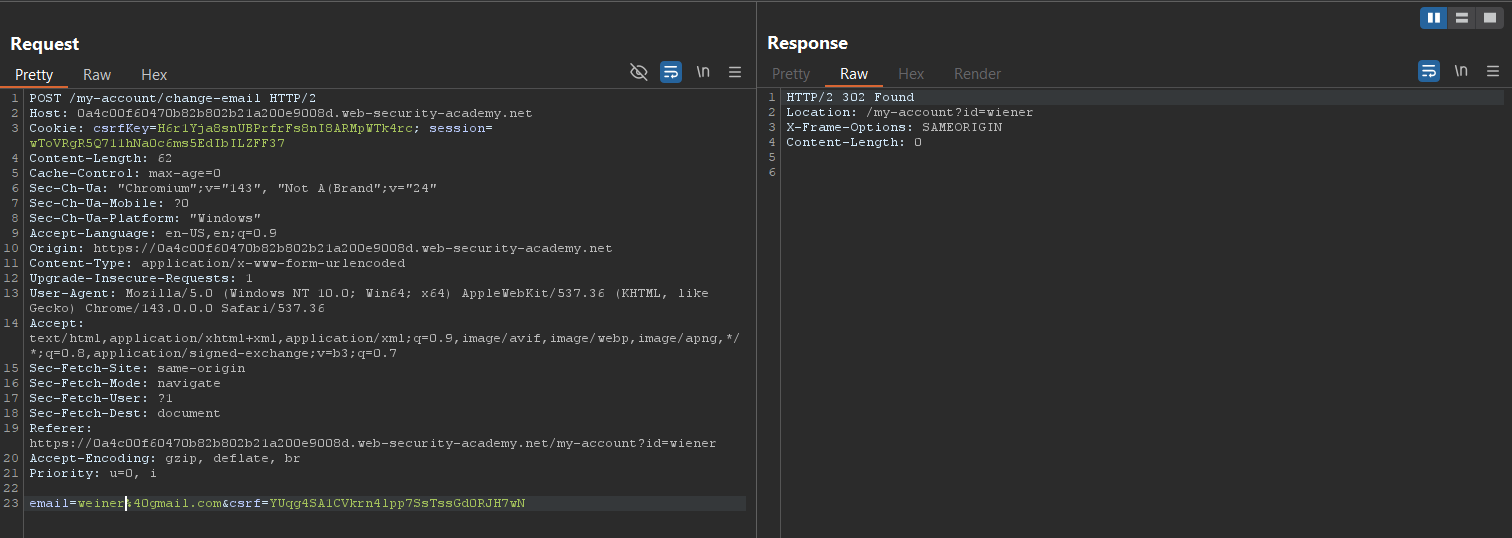Click the Accept-Encoding: gzip, deflate, br header
This screenshot has height=538, width=1512.
(165, 458)
